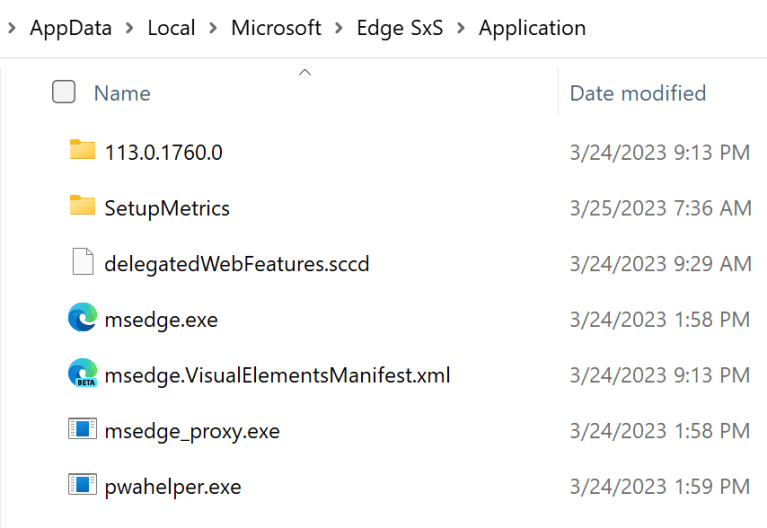Click the Edge Beta icon for VisualElementsManifest
Image resolution: width=767 pixels, height=528 pixels.
point(82,375)
